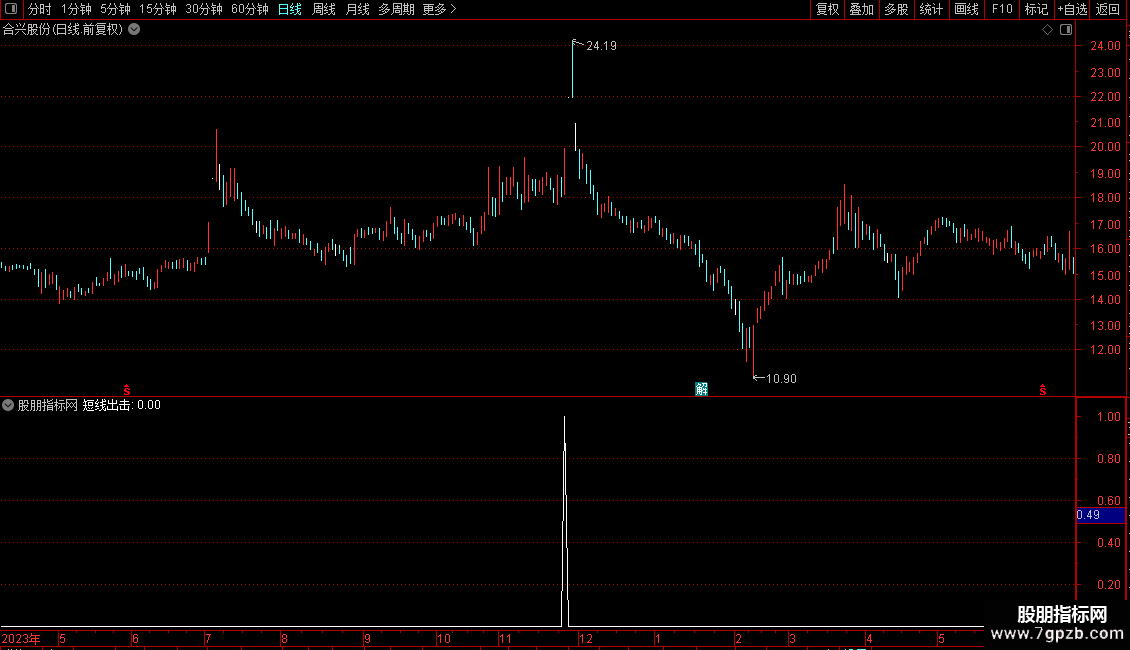Click the 0.49 indicator value box
Image resolution: width=1130 pixels, height=650 pixels.
point(1100,515)
